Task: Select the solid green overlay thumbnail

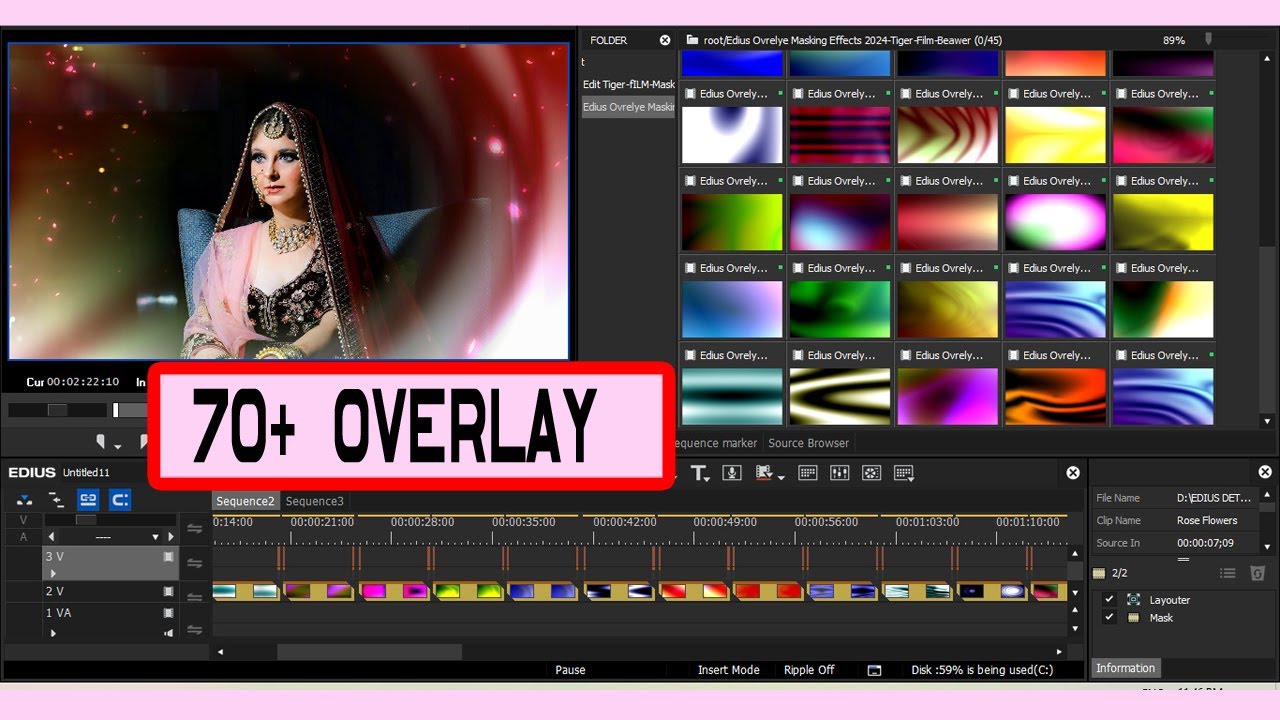Action: tap(840, 308)
